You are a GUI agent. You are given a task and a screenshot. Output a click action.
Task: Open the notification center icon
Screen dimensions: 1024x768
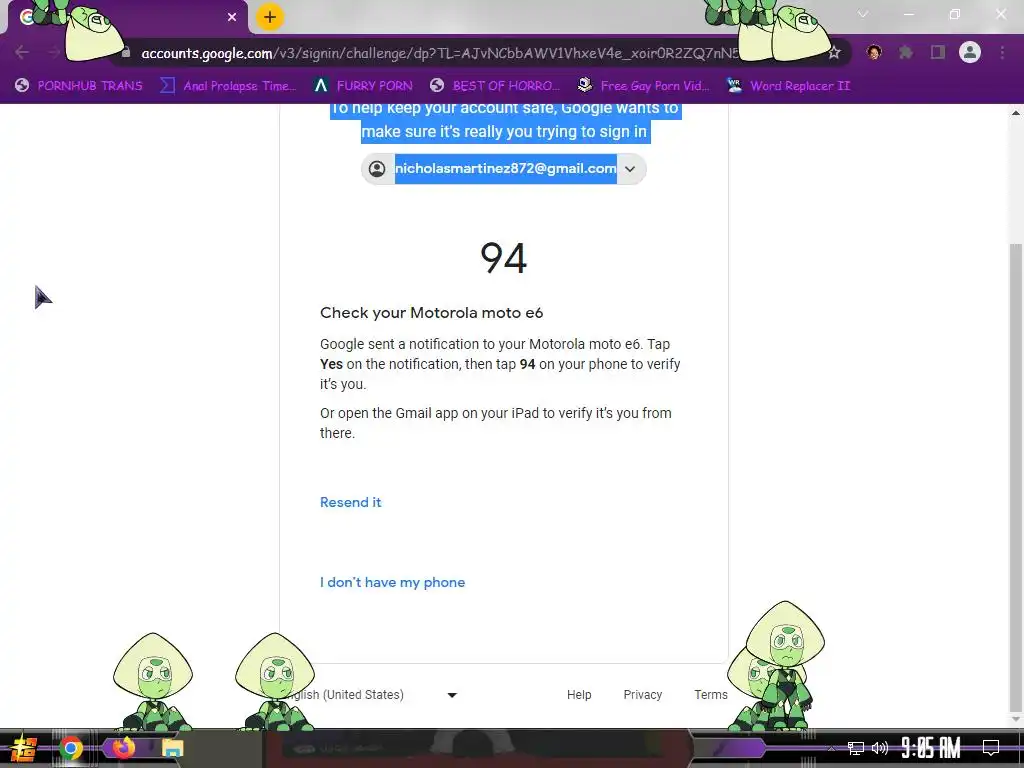(991, 748)
